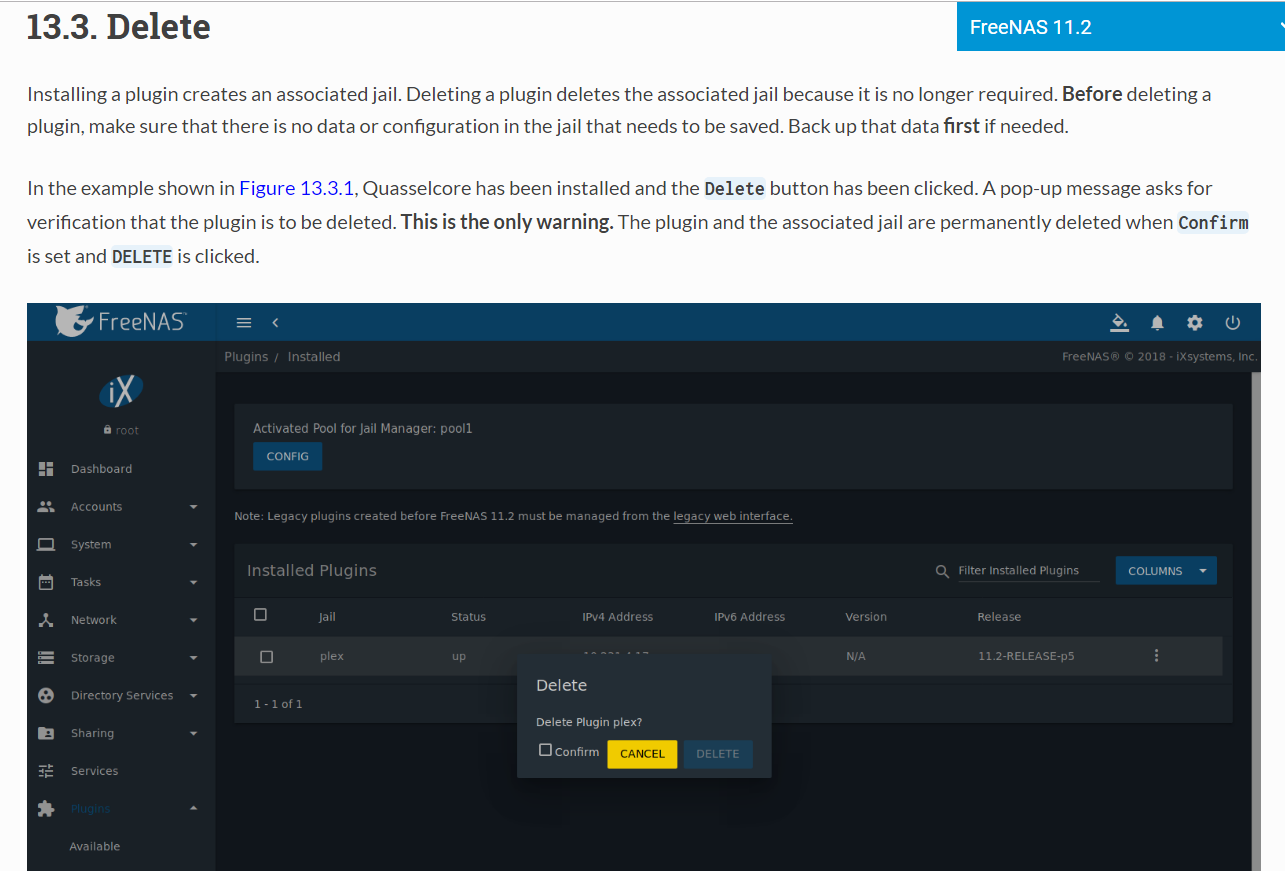The width and height of the screenshot is (1285, 871).
Task: Select Accounts in sidebar
Action: click(96, 507)
